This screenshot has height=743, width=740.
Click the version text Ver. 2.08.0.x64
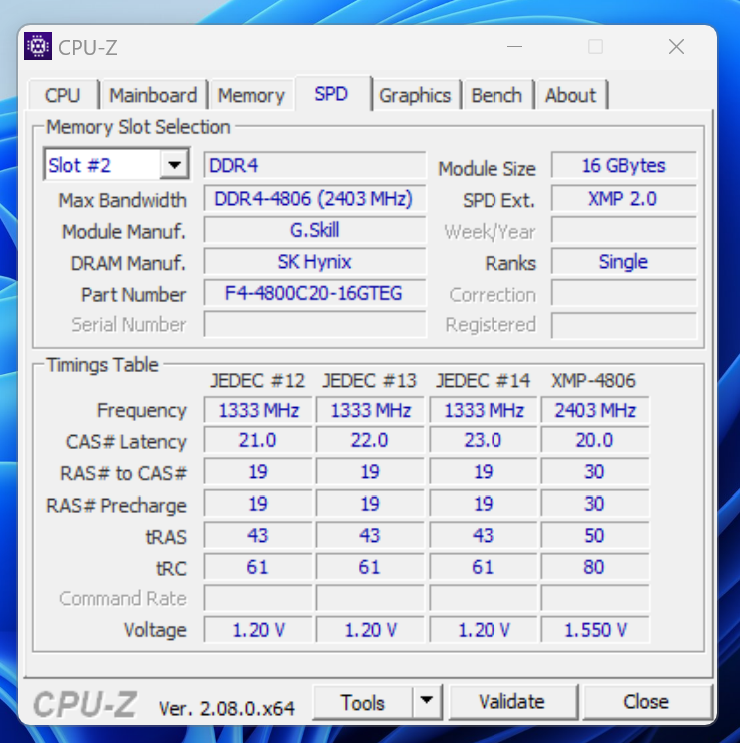(226, 708)
